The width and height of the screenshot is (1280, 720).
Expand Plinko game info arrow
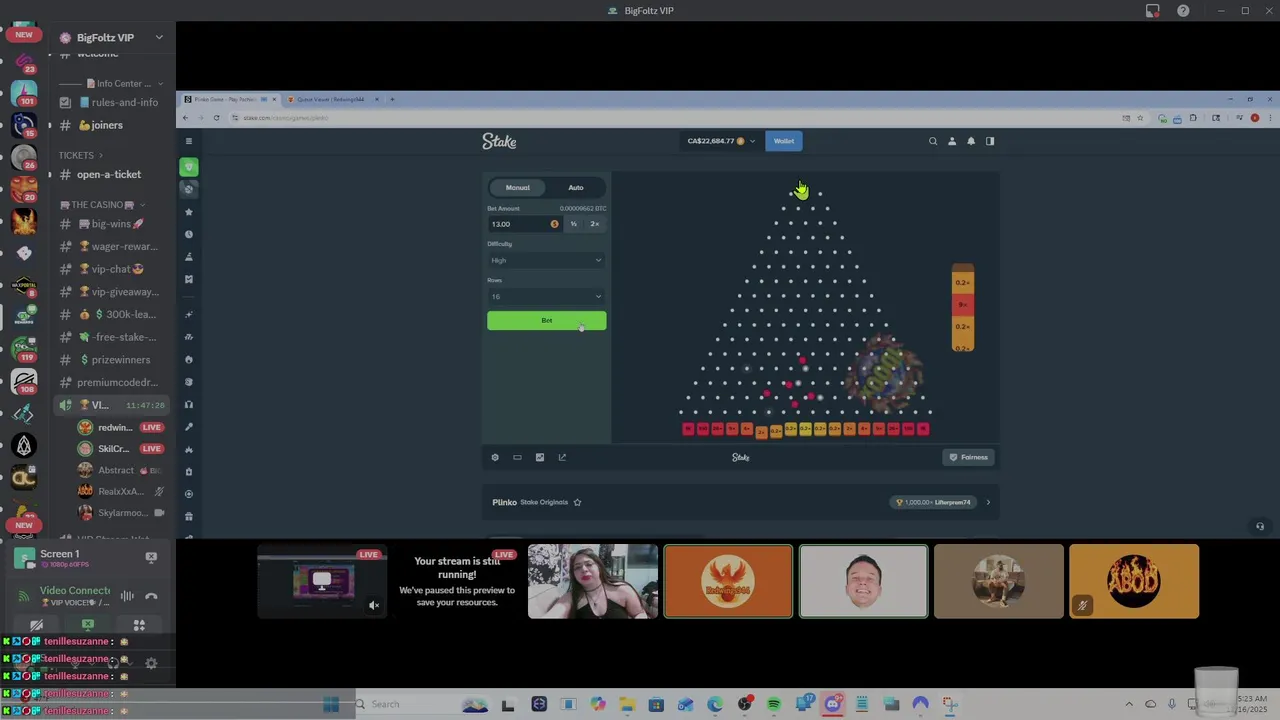[x=988, y=502]
